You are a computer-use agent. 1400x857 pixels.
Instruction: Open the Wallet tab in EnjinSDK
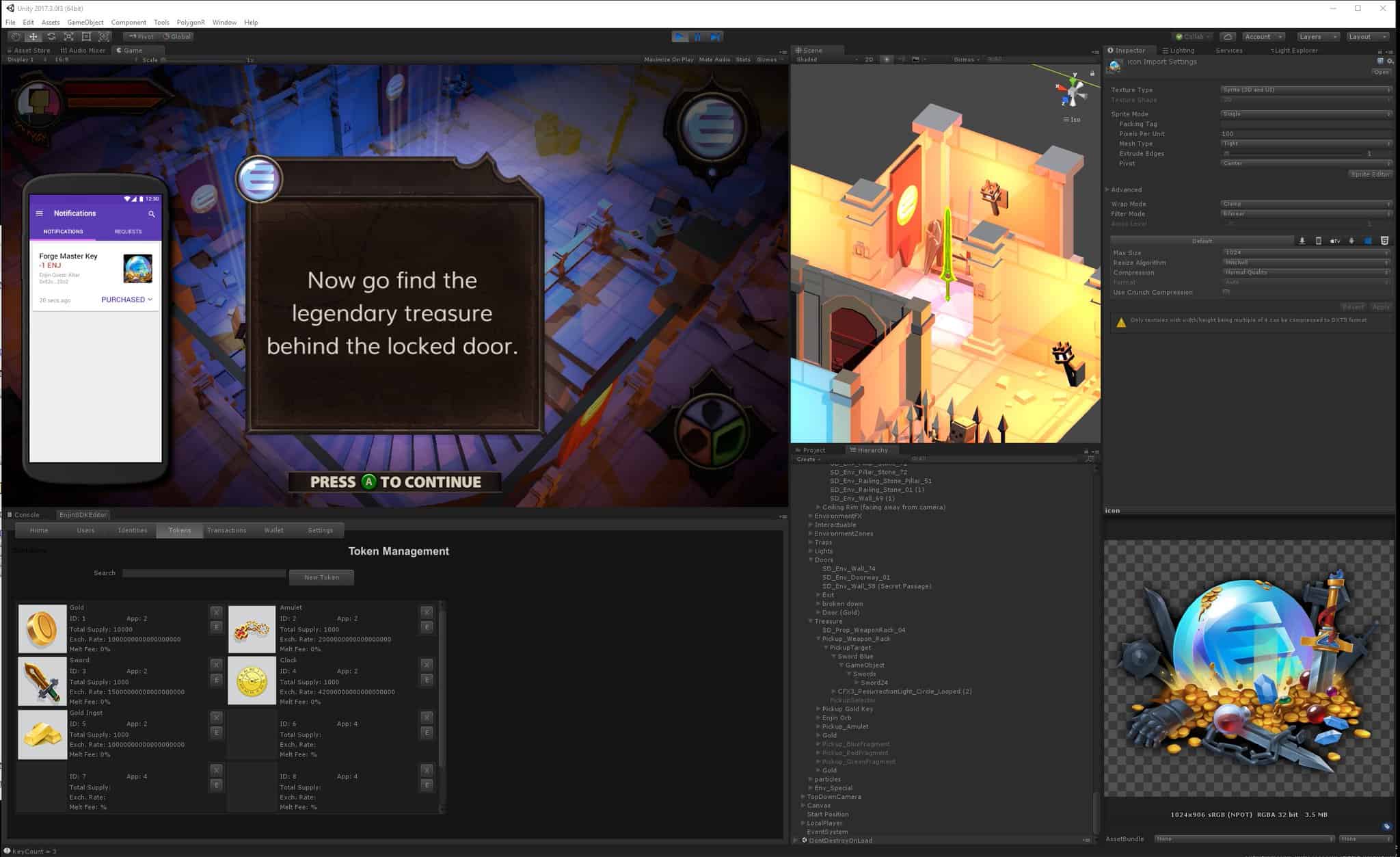(273, 530)
